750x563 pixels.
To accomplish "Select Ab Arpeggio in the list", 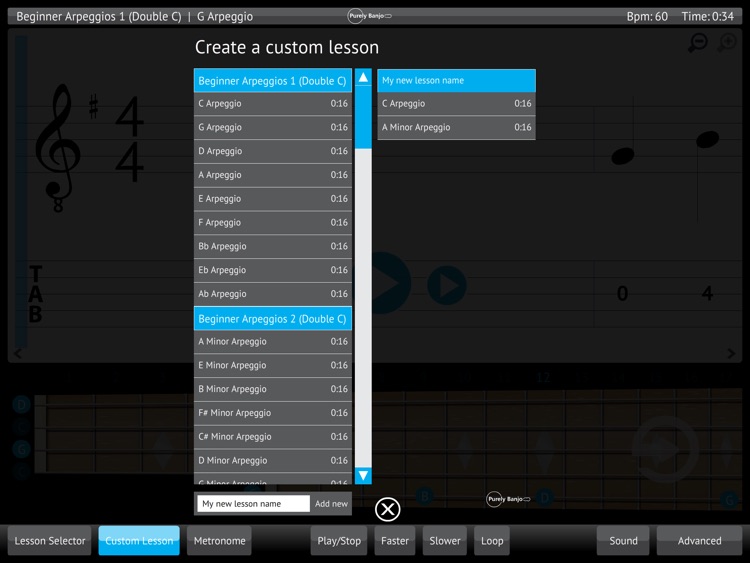I will (x=273, y=294).
